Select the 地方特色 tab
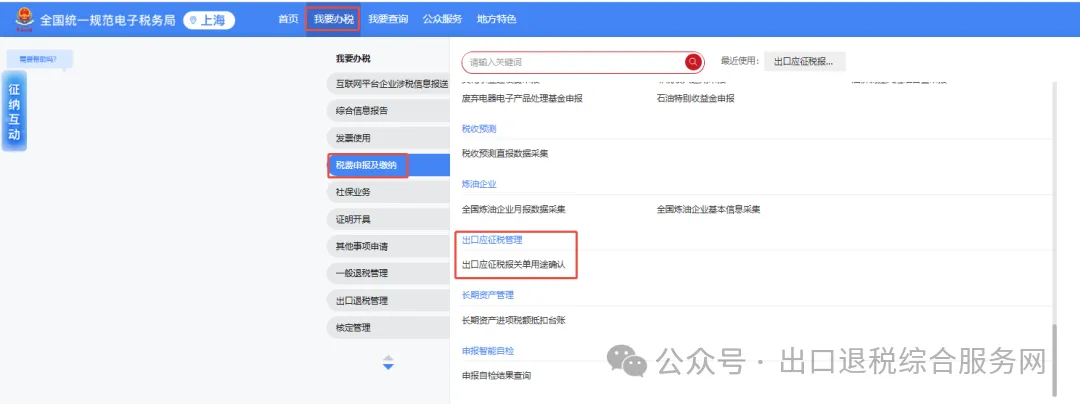Image resolution: width=1080 pixels, height=404 pixels. [x=497, y=19]
